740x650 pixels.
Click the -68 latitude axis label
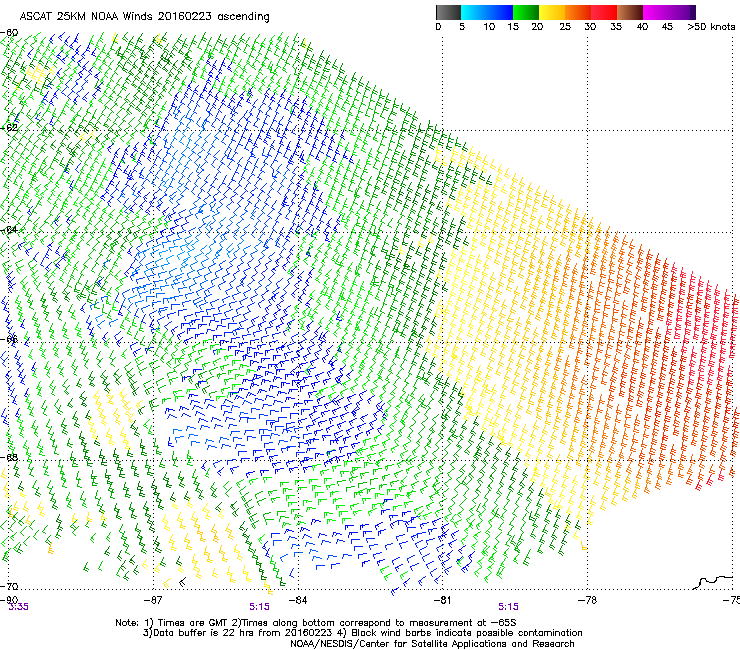[x=9, y=457]
